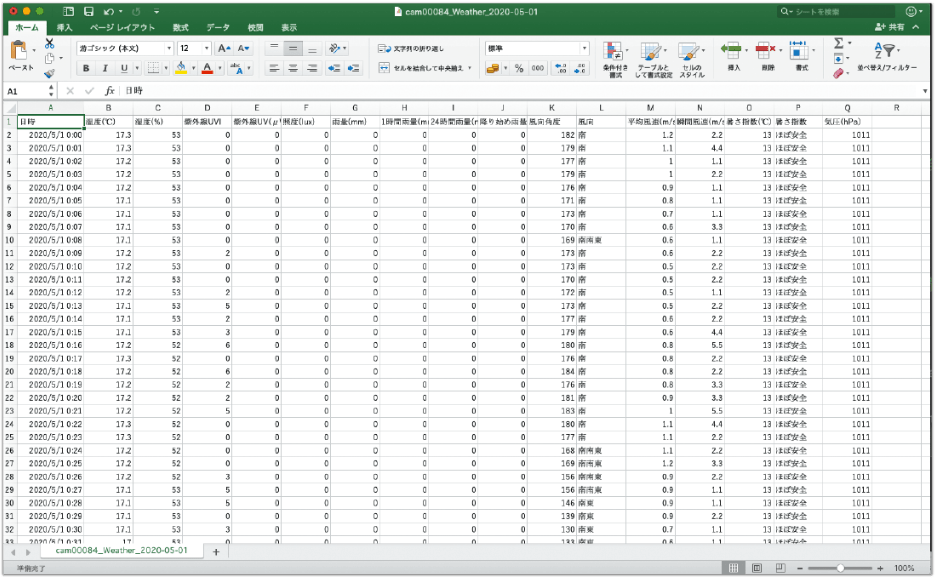Cut selection with the scissors icon
The width and height of the screenshot is (936, 578).
[x=50, y=44]
